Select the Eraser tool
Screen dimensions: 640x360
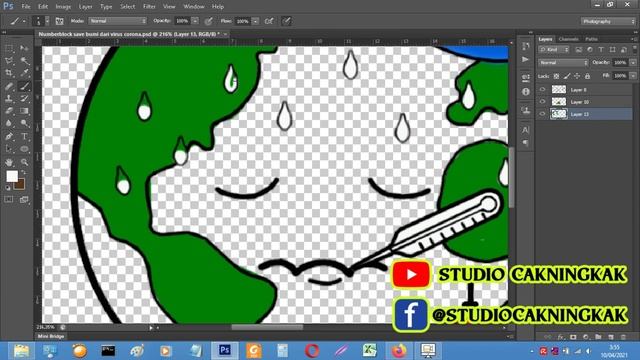9,111
